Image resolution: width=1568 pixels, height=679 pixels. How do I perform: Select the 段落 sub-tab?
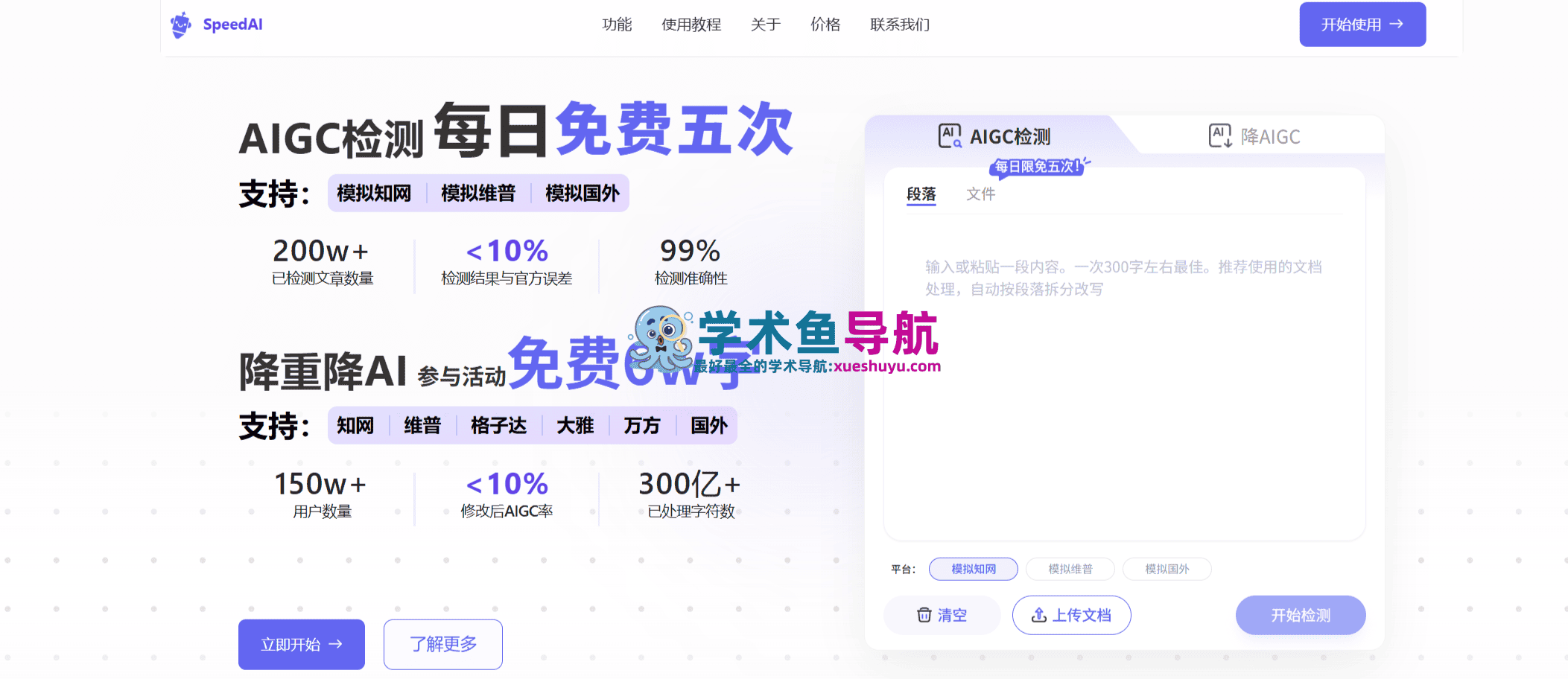point(921,194)
